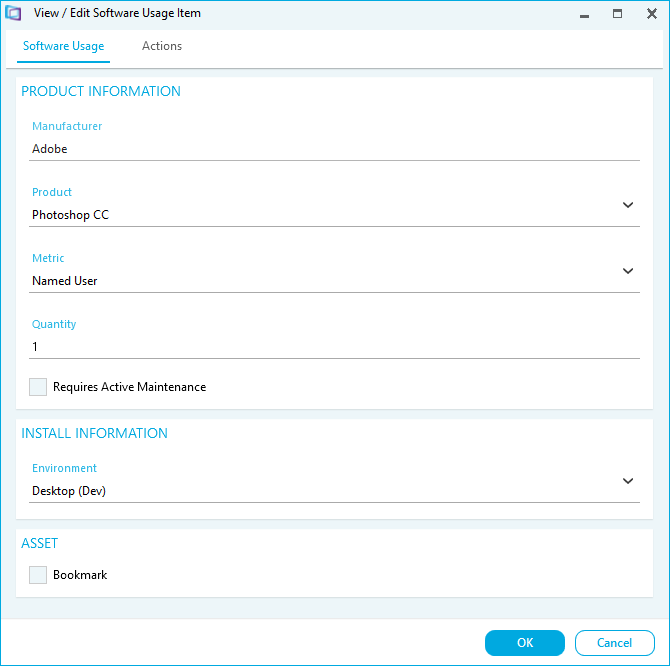This screenshot has height=666, width=670.
Task: Select the Named User metric text
Action: tap(65, 281)
